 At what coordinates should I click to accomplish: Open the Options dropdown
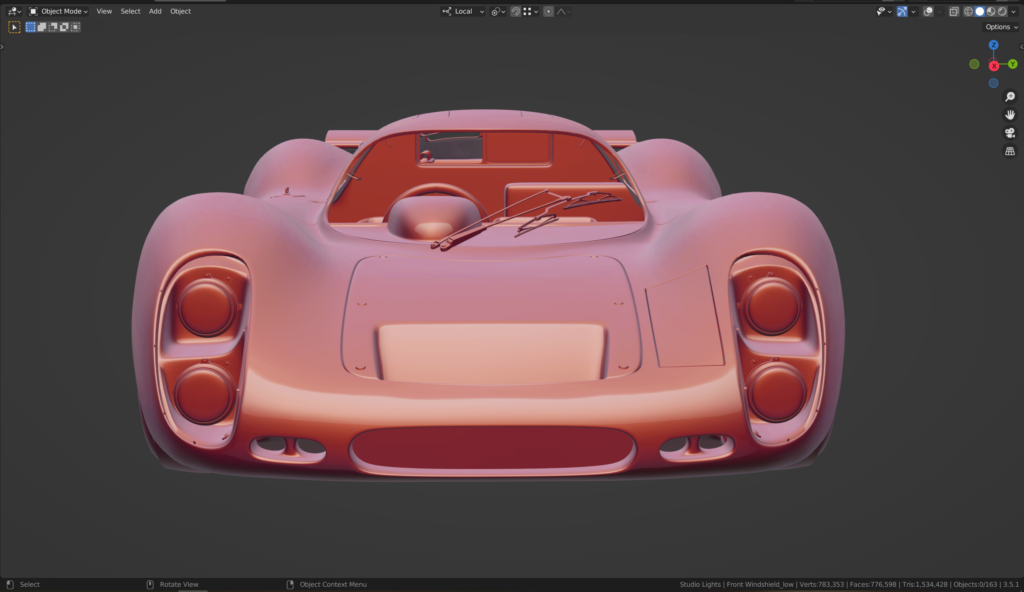point(1000,27)
